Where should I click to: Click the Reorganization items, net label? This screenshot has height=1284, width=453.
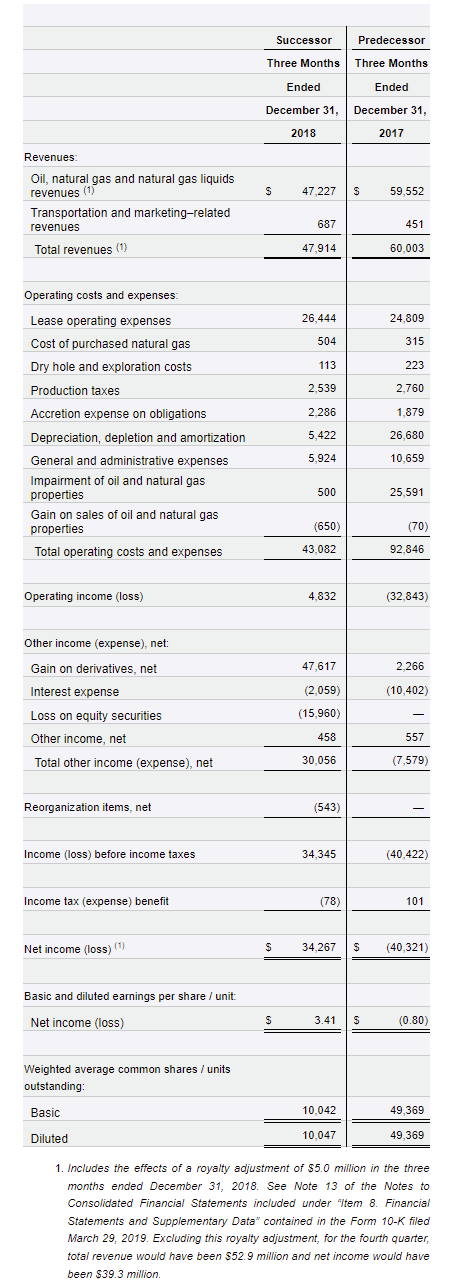[87, 807]
